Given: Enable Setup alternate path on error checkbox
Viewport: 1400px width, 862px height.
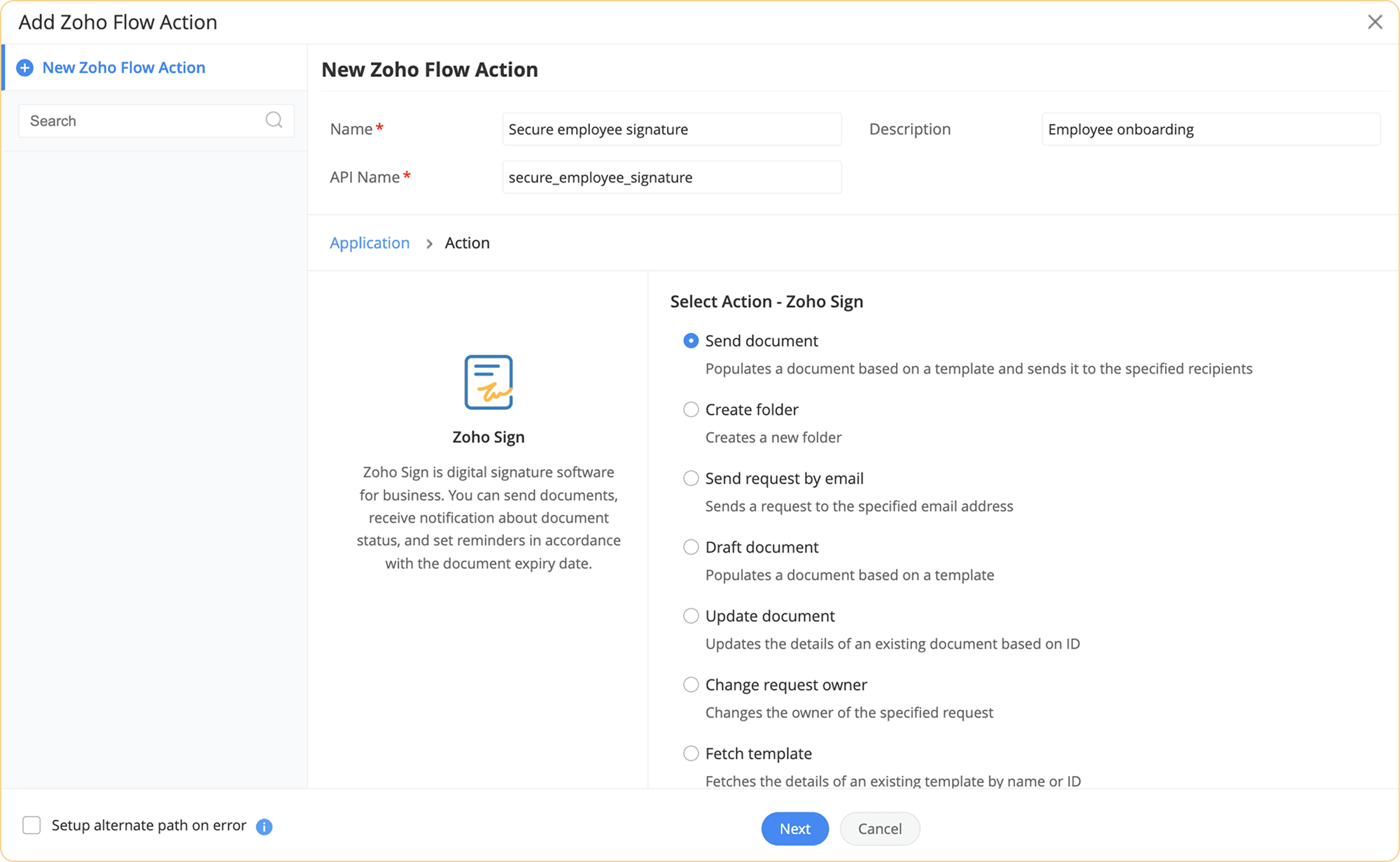Looking at the screenshot, I should (31, 826).
